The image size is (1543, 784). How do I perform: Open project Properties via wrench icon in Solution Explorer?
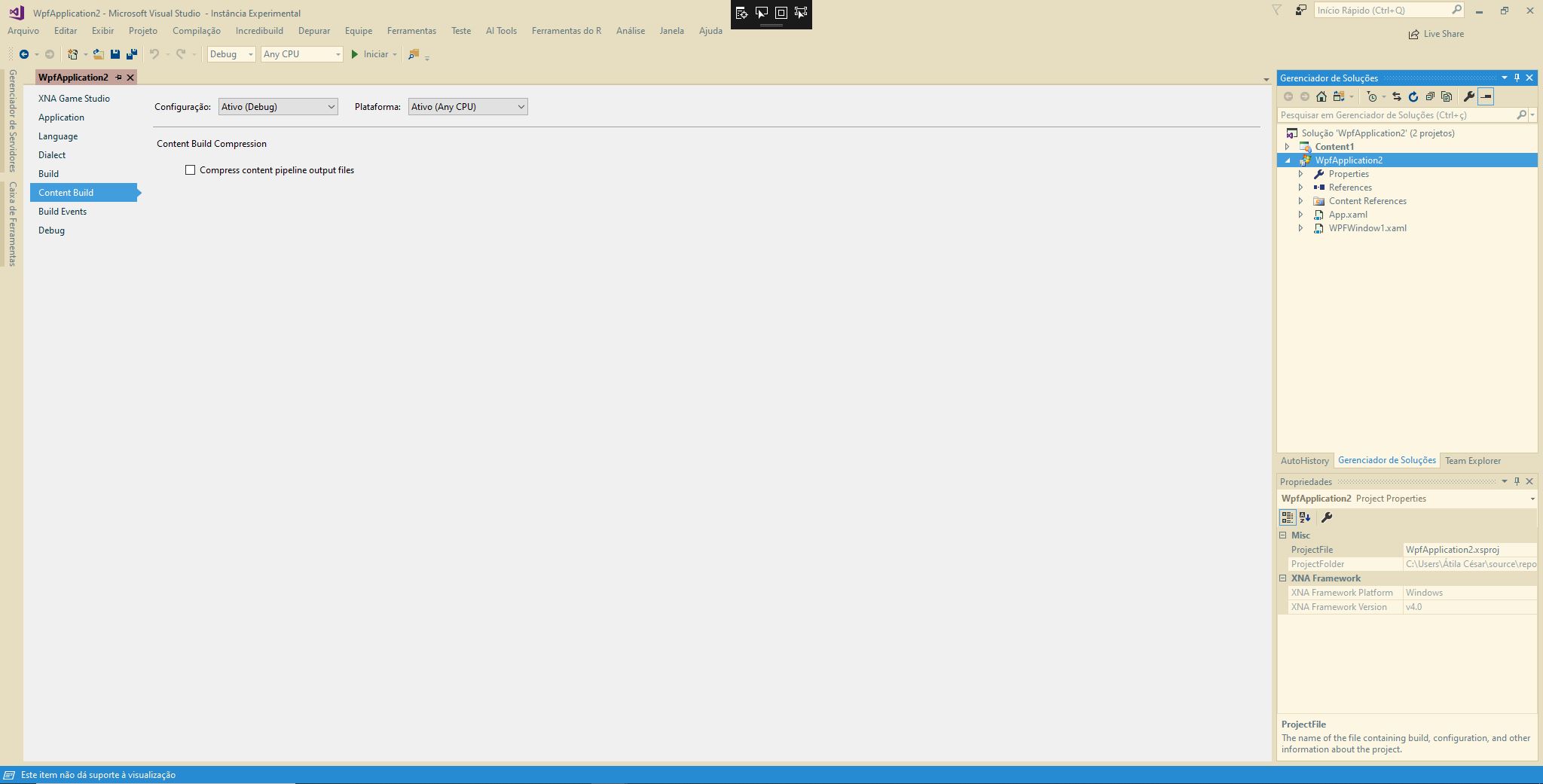[1468, 96]
